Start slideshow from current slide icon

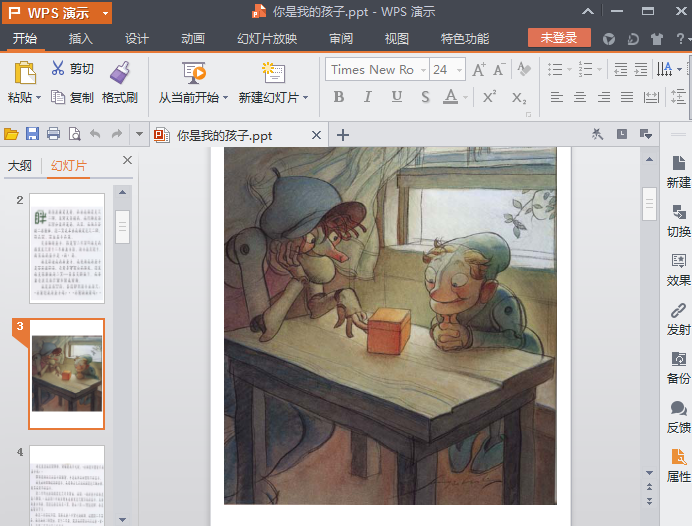tap(194, 73)
